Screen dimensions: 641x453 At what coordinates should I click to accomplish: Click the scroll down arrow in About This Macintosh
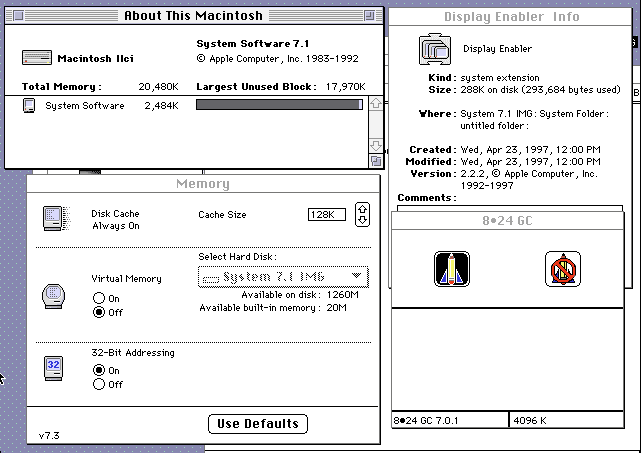click(x=376, y=145)
